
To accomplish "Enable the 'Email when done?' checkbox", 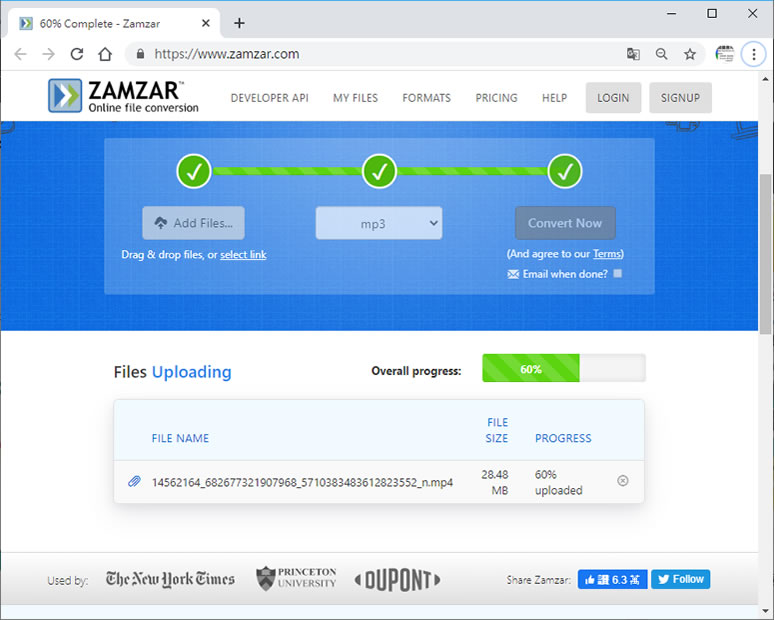I will click(618, 273).
